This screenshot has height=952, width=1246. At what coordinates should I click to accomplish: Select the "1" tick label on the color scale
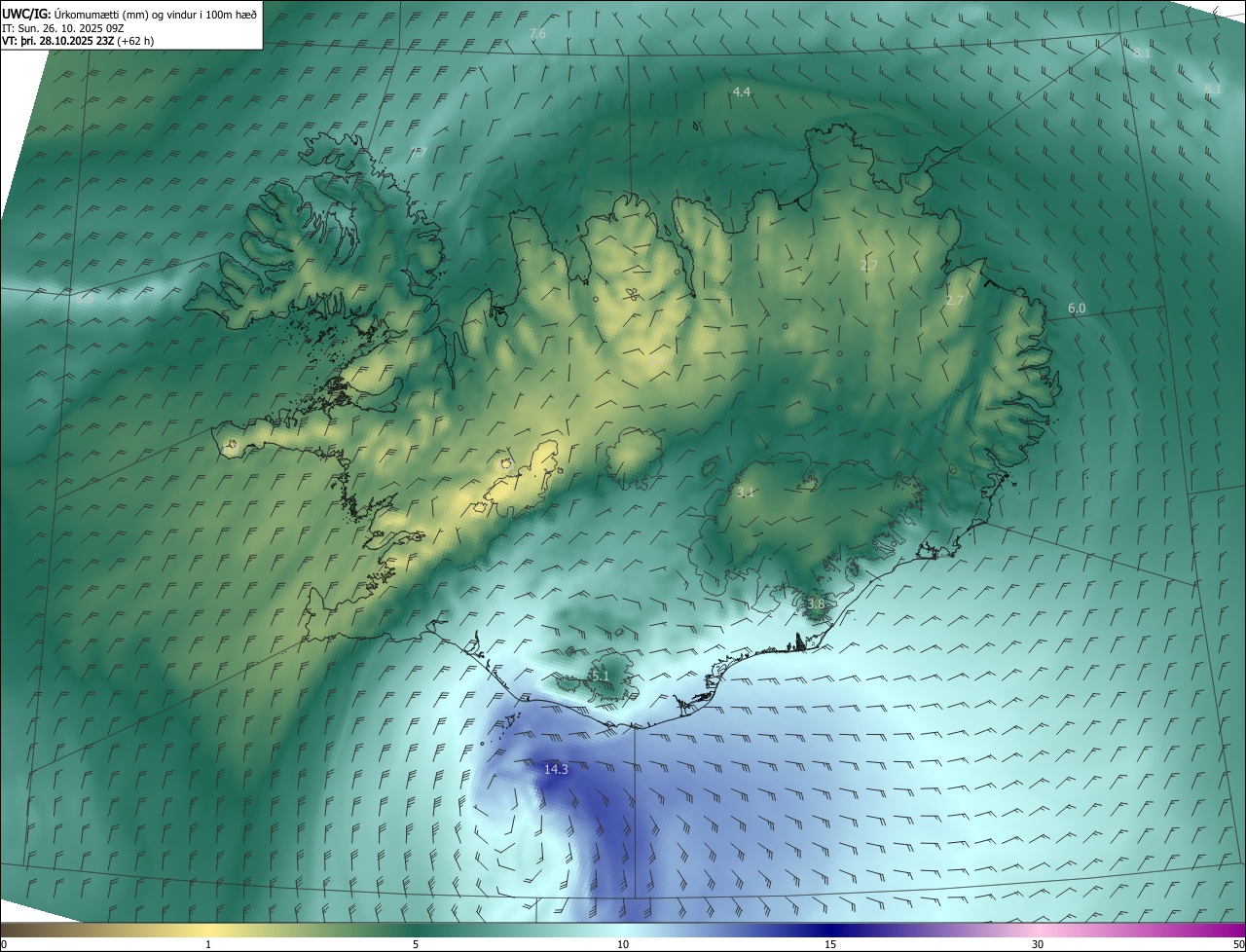(208, 944)
